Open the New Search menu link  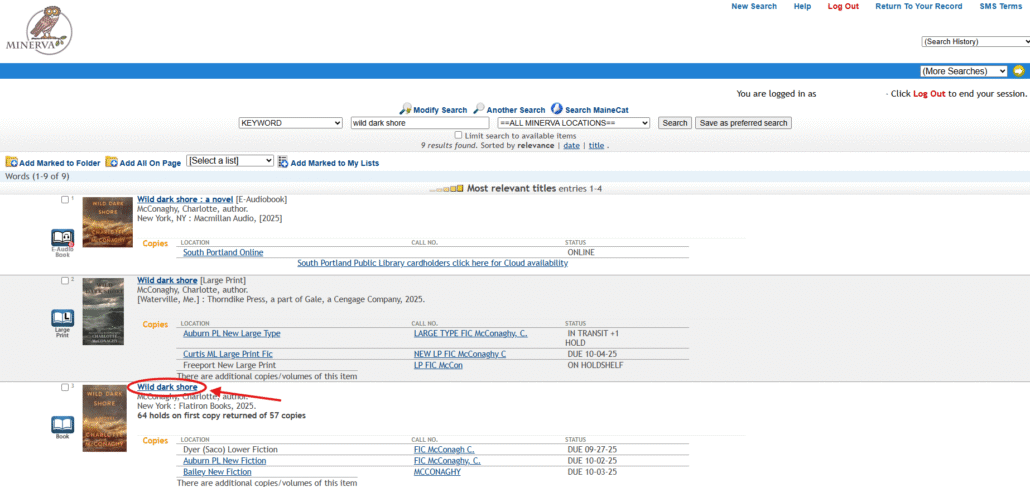(753, 7)
